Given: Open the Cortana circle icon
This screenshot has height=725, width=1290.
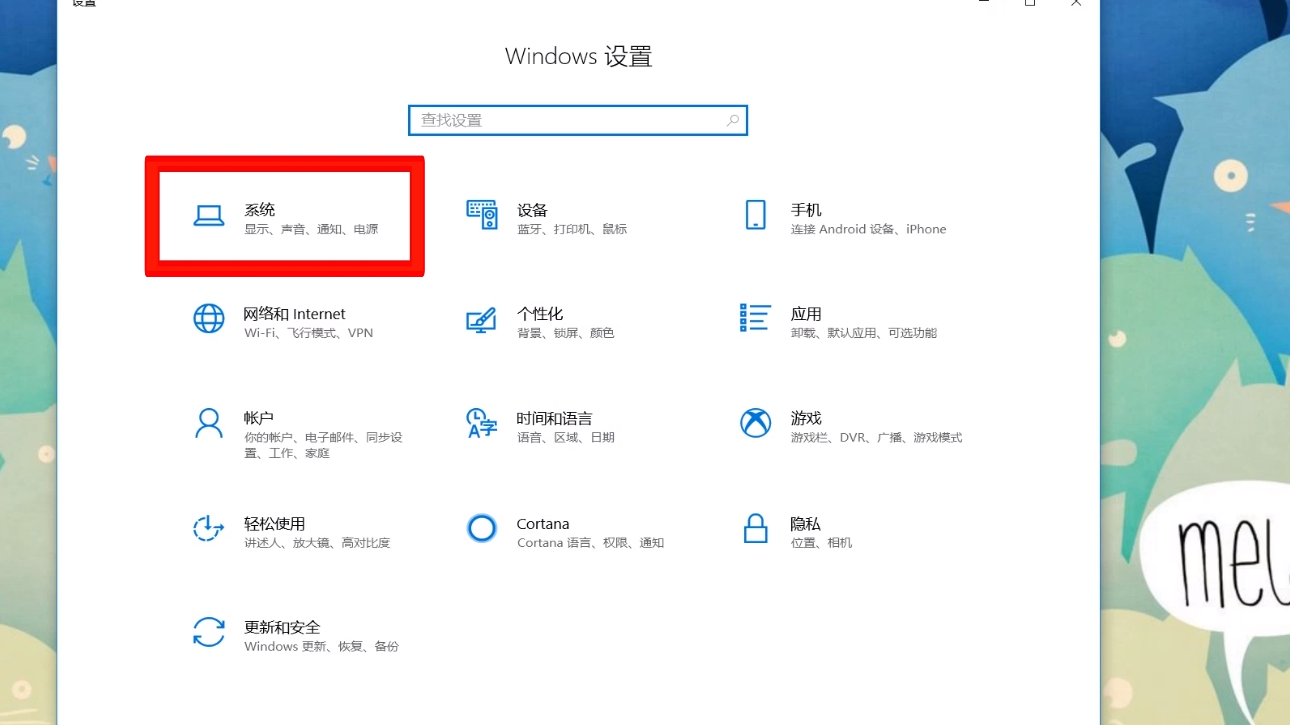Looking at the screenshot, I should click(x=482, y=528).
